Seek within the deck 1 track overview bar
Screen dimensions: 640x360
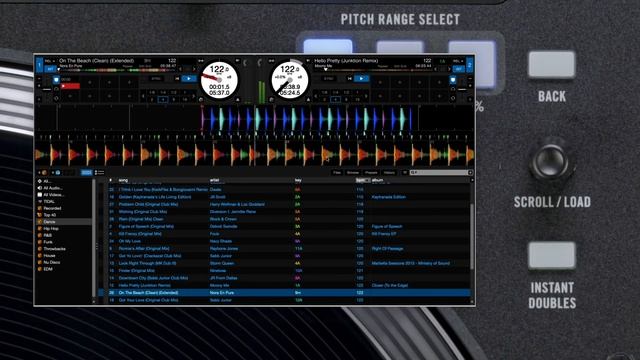(x=118, y=71)
